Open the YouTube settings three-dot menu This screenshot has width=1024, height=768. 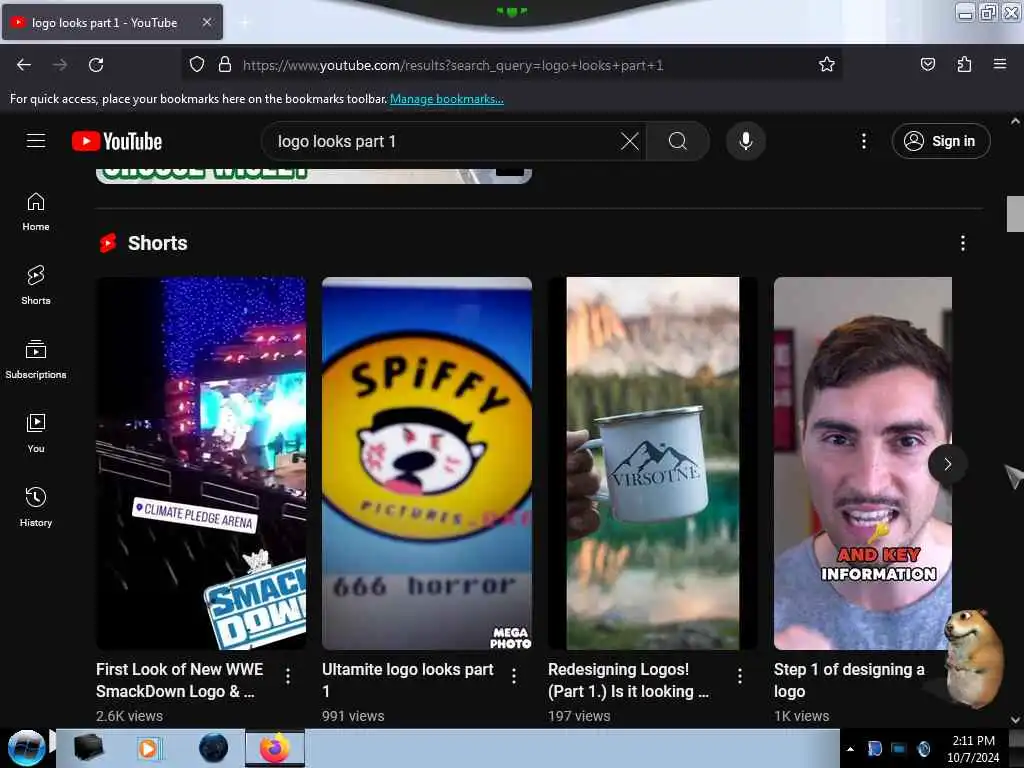click(864, 141)
